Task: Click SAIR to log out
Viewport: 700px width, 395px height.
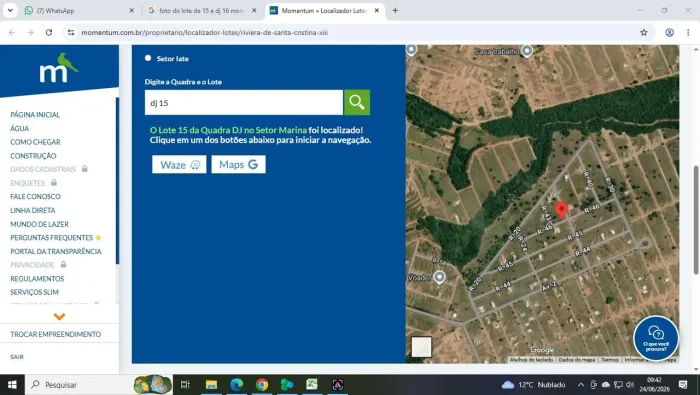Action: tap(17, 357)
